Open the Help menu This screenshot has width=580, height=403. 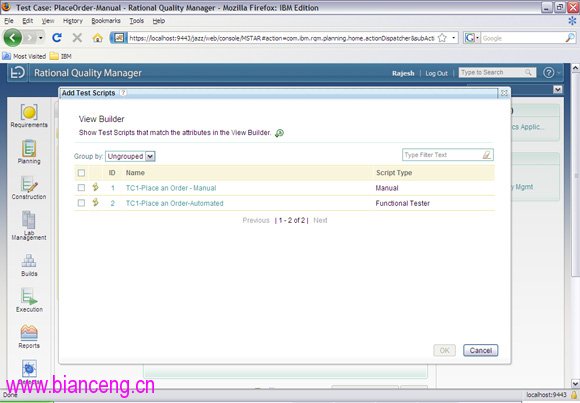(x=159, y=21)
